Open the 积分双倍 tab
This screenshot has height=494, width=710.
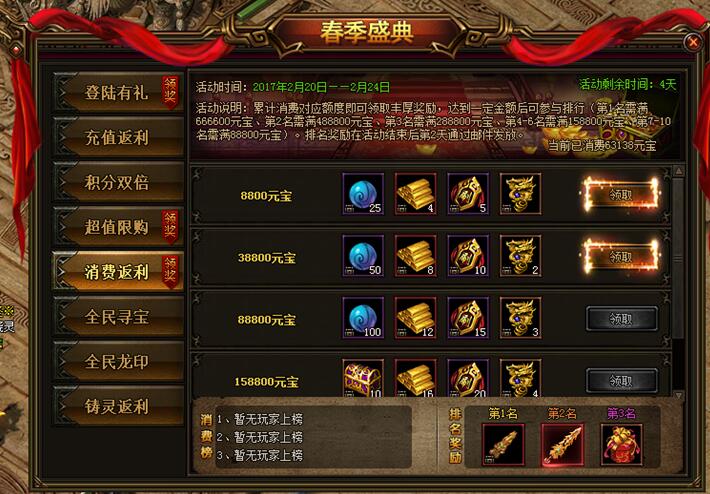[x=118, y=182]
